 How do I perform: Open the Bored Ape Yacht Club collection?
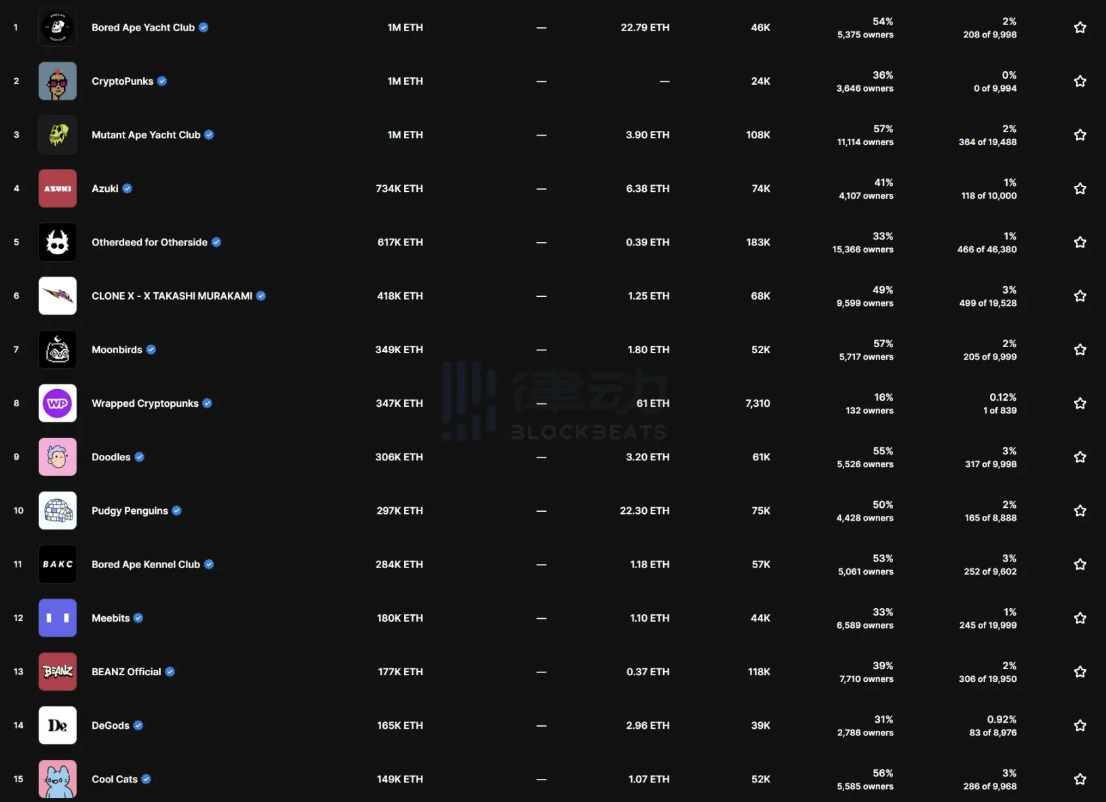143,28
